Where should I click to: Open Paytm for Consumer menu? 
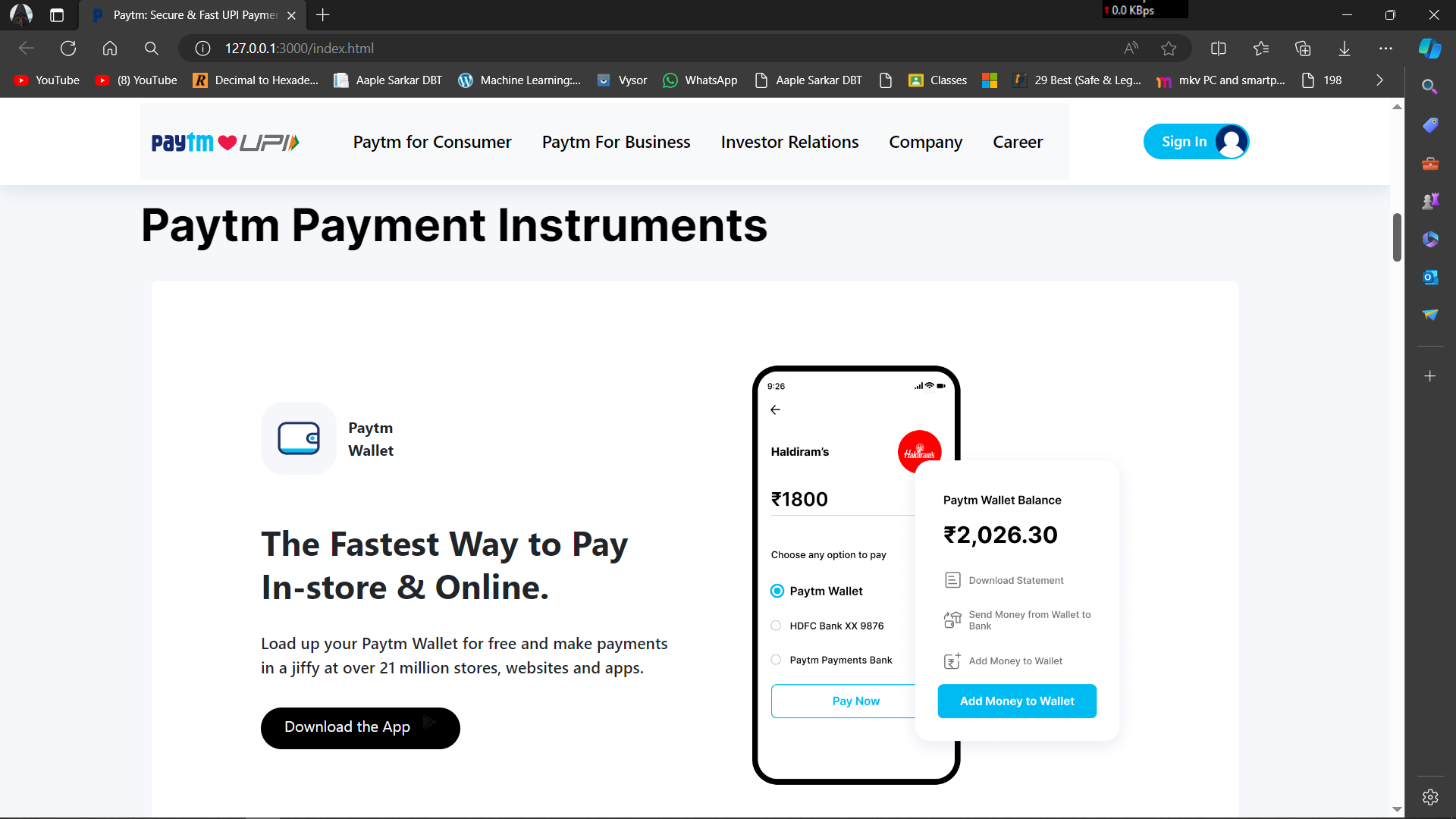[x=432, y=142]
